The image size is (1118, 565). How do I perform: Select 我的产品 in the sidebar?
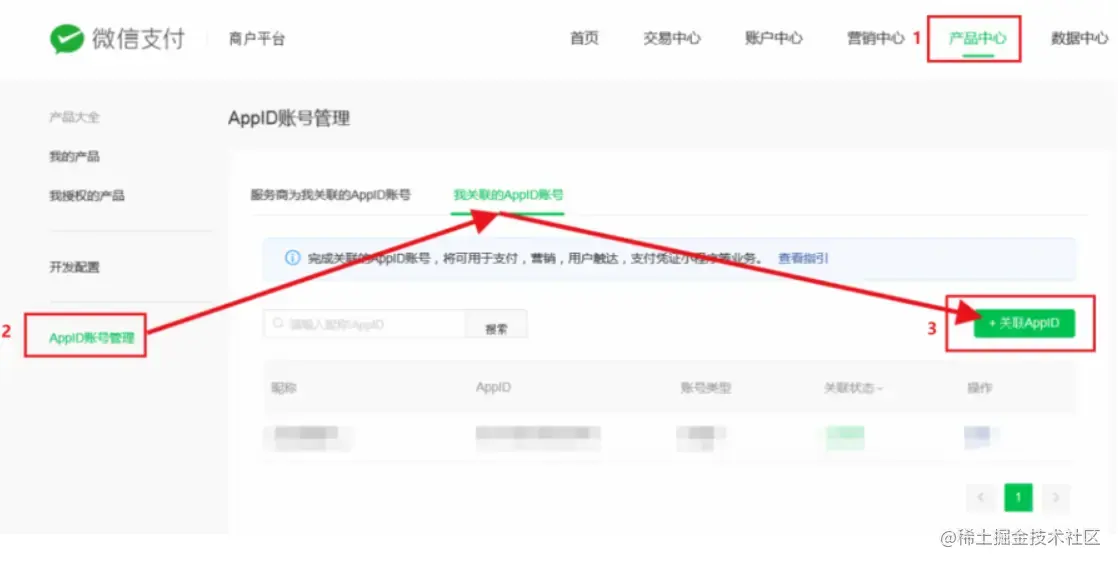[74, 156]
